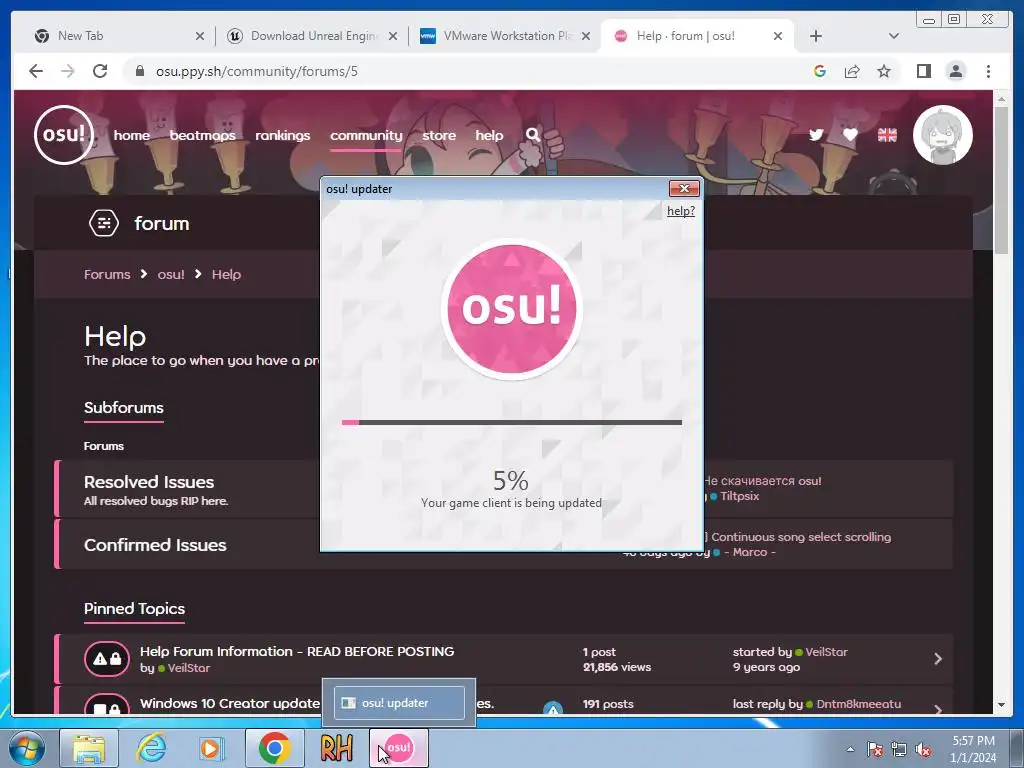Screen dimensions: 1024x768
Task: Click the osu! logo in the site header
Action: (x=64, y=135)
